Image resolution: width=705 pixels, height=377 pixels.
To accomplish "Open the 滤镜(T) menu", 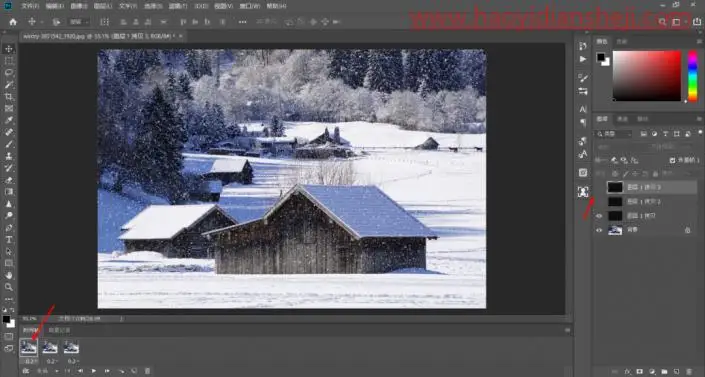I will coord(177,6).
